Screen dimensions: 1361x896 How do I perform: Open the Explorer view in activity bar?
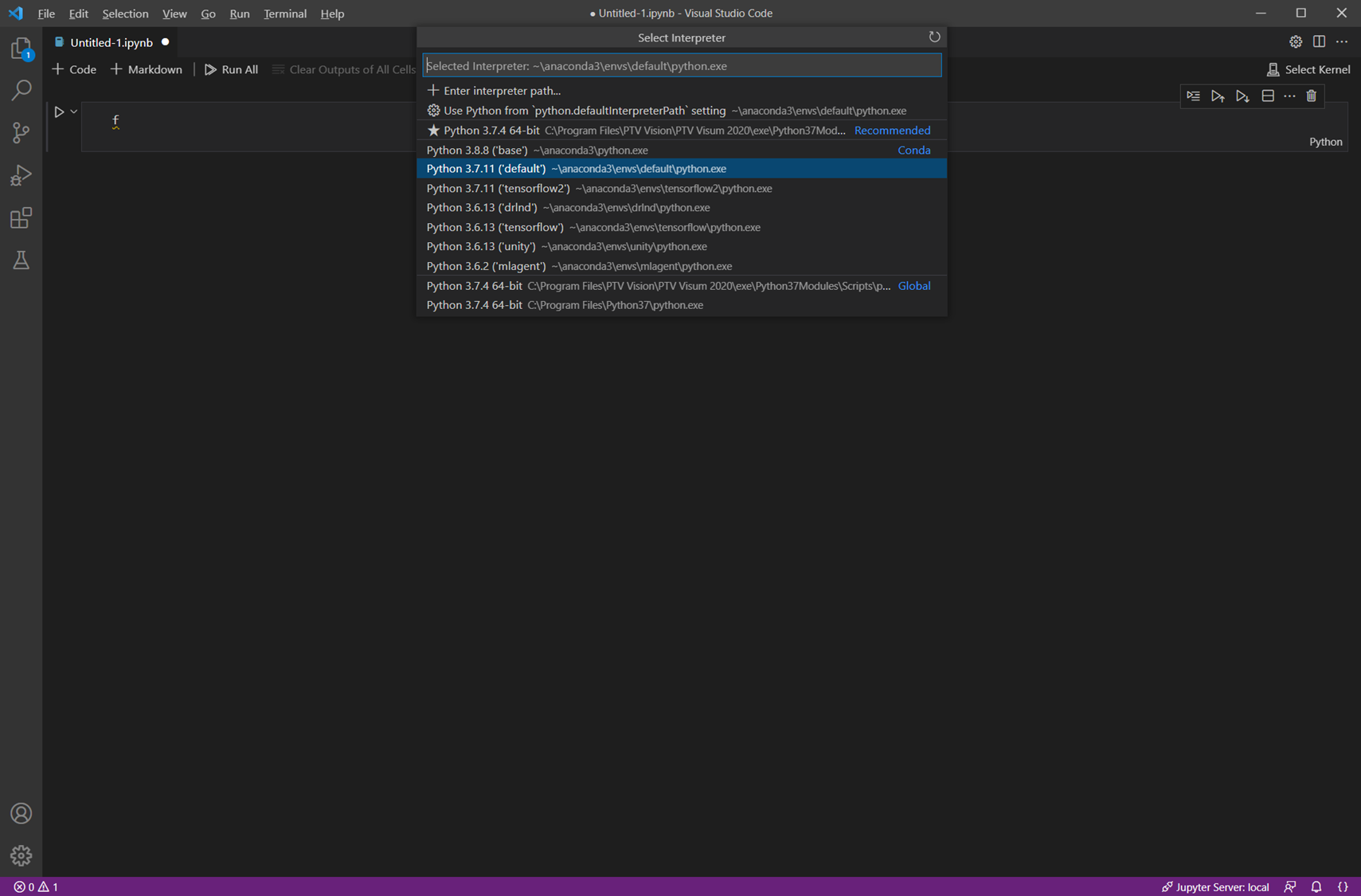click(22, 49)
